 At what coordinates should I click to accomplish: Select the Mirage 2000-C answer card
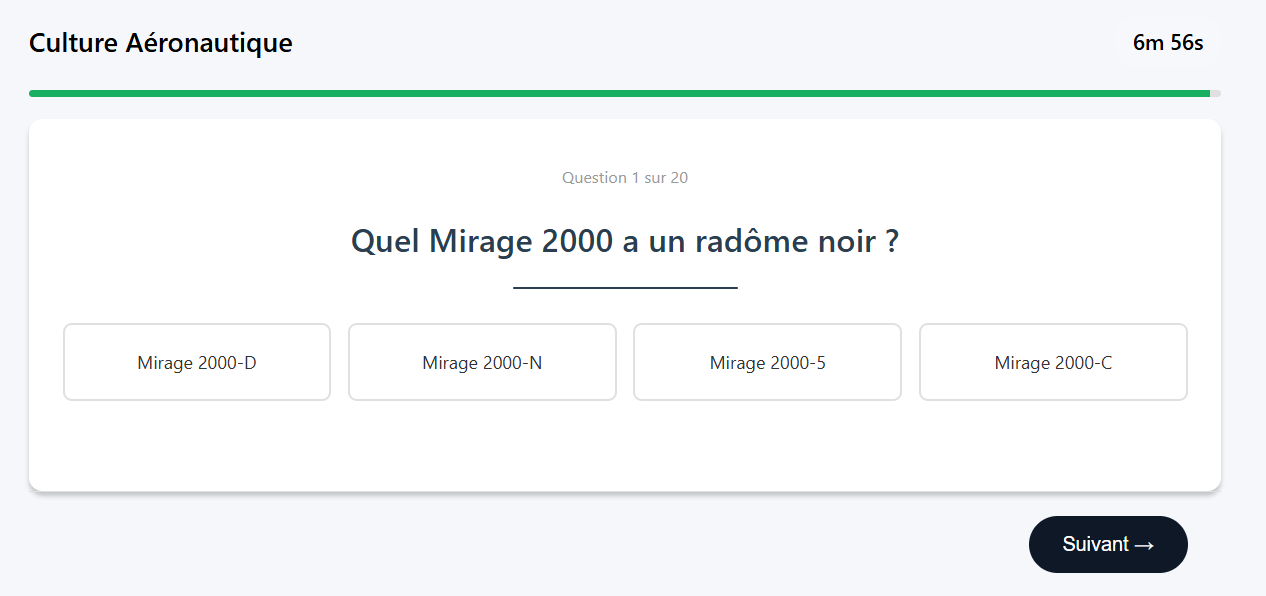click(x=1053, y=362)
